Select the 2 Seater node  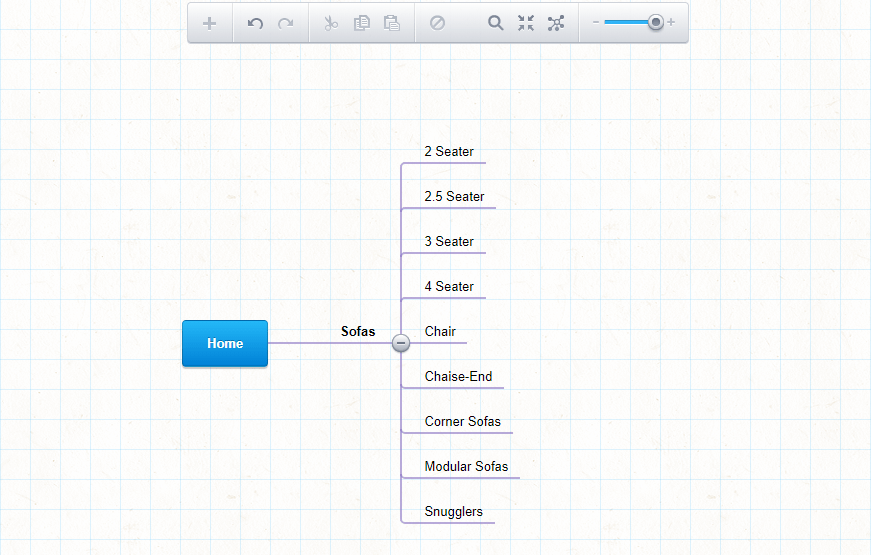449,152
